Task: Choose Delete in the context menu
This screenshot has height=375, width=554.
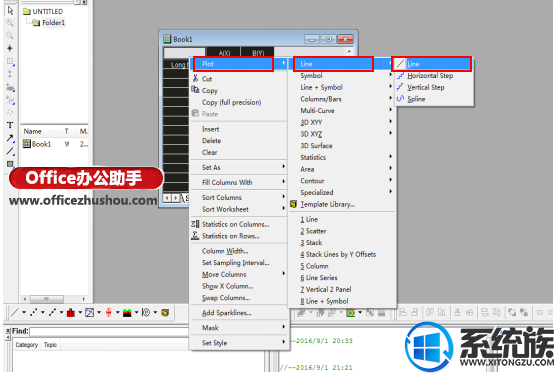Action: click(x=238, y=141)
